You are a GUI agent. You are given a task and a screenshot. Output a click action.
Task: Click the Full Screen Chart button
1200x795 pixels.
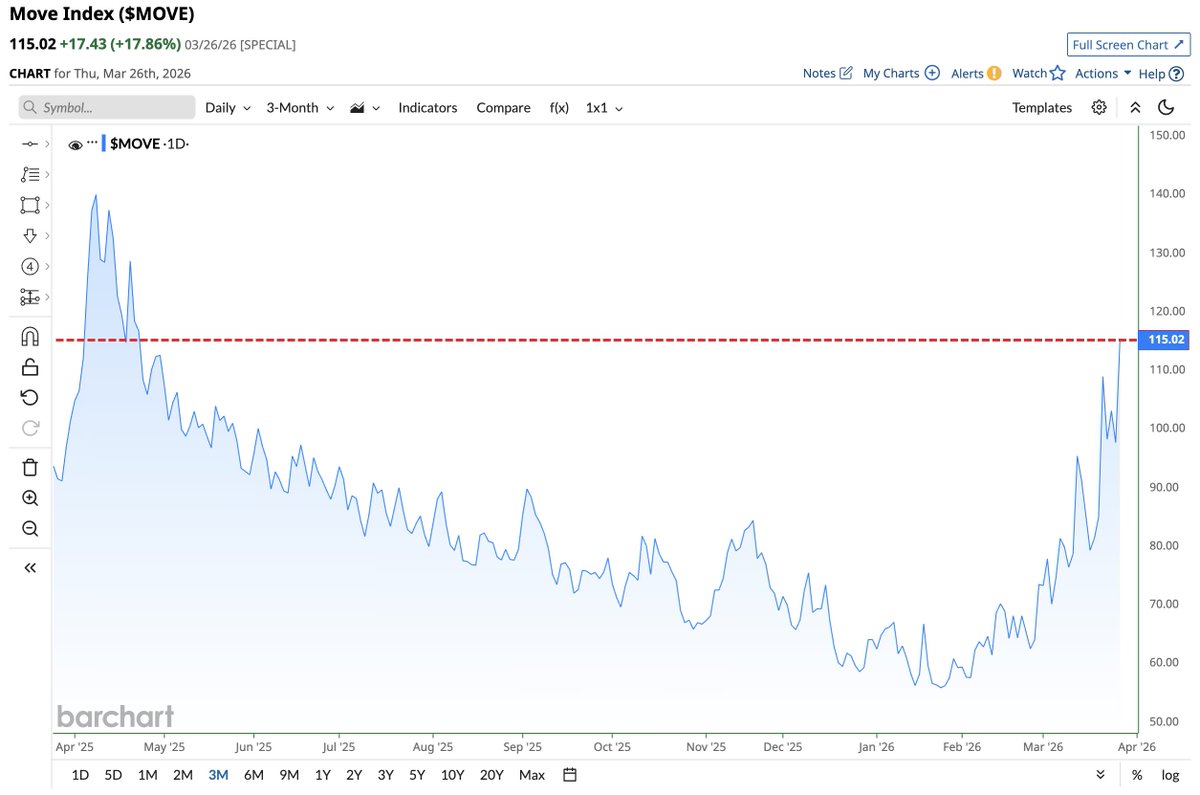(x=1128, y=44)
